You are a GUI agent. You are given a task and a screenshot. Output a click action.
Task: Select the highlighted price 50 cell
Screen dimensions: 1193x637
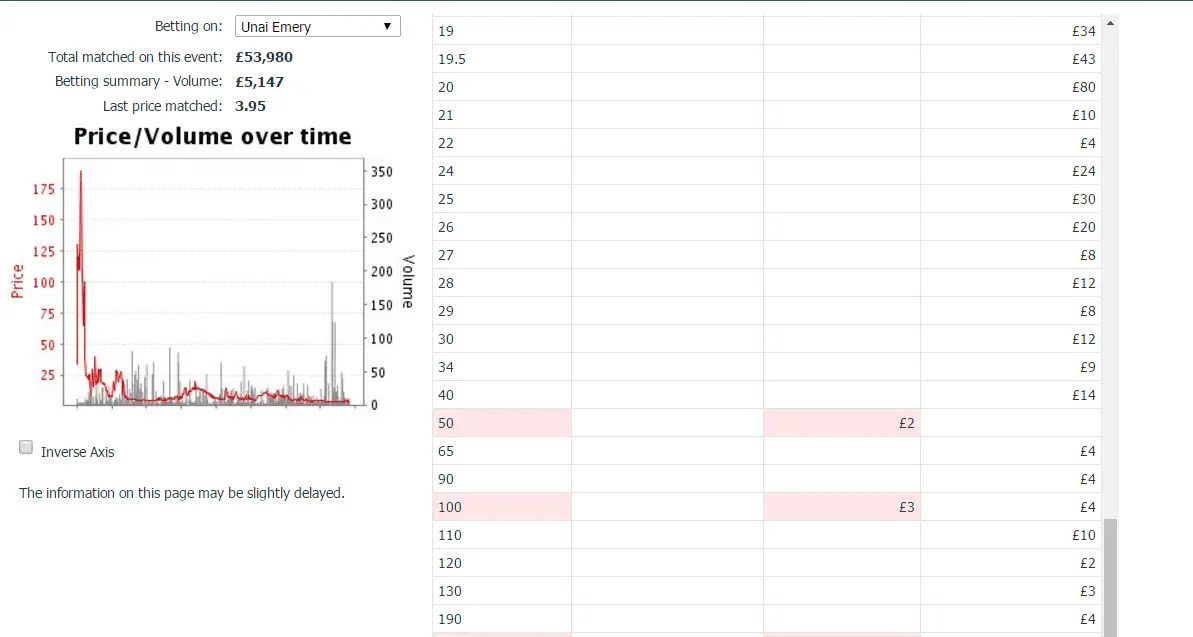[501, 423]
